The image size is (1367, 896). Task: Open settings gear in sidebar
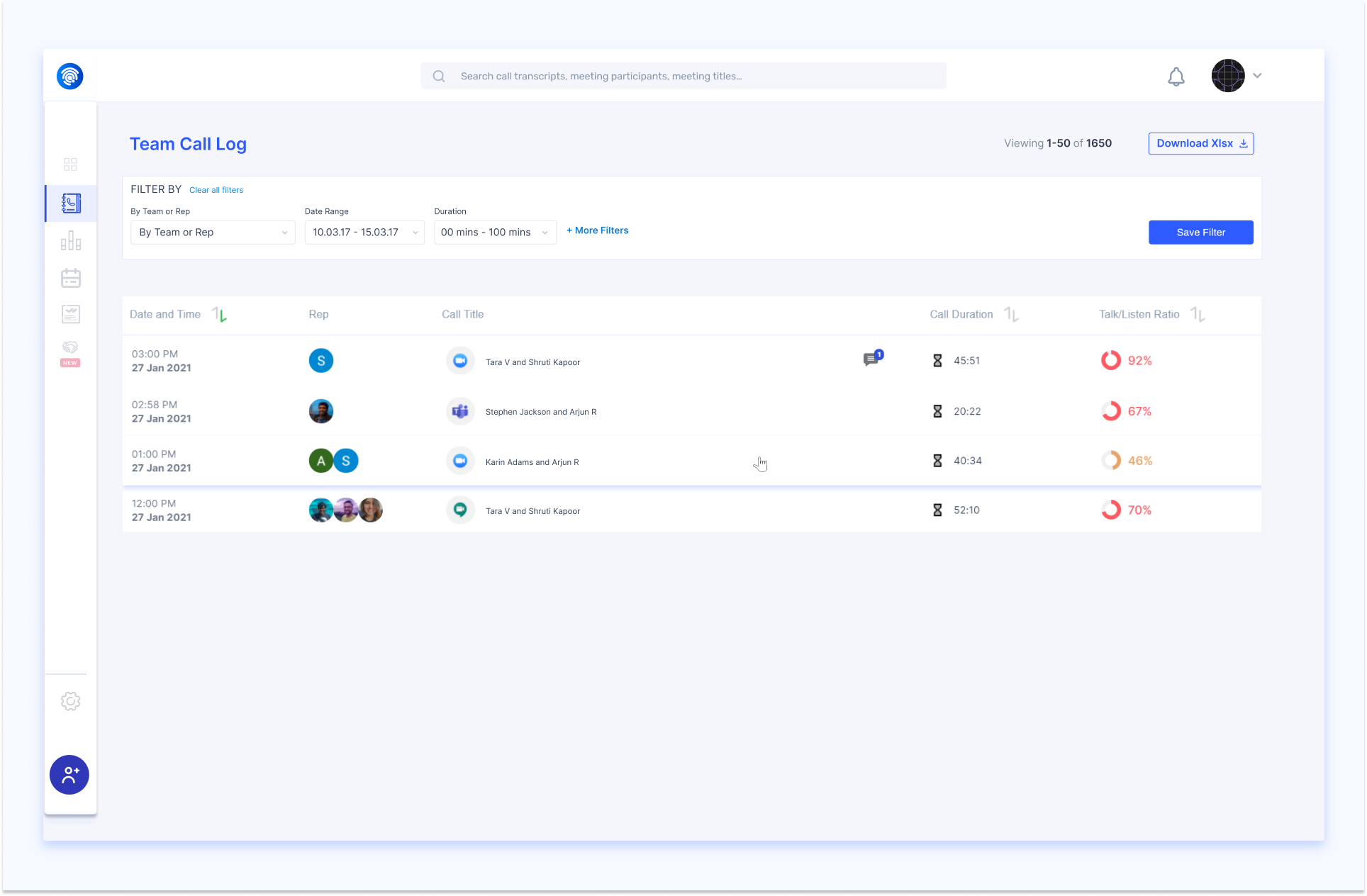tap(70, 701)
